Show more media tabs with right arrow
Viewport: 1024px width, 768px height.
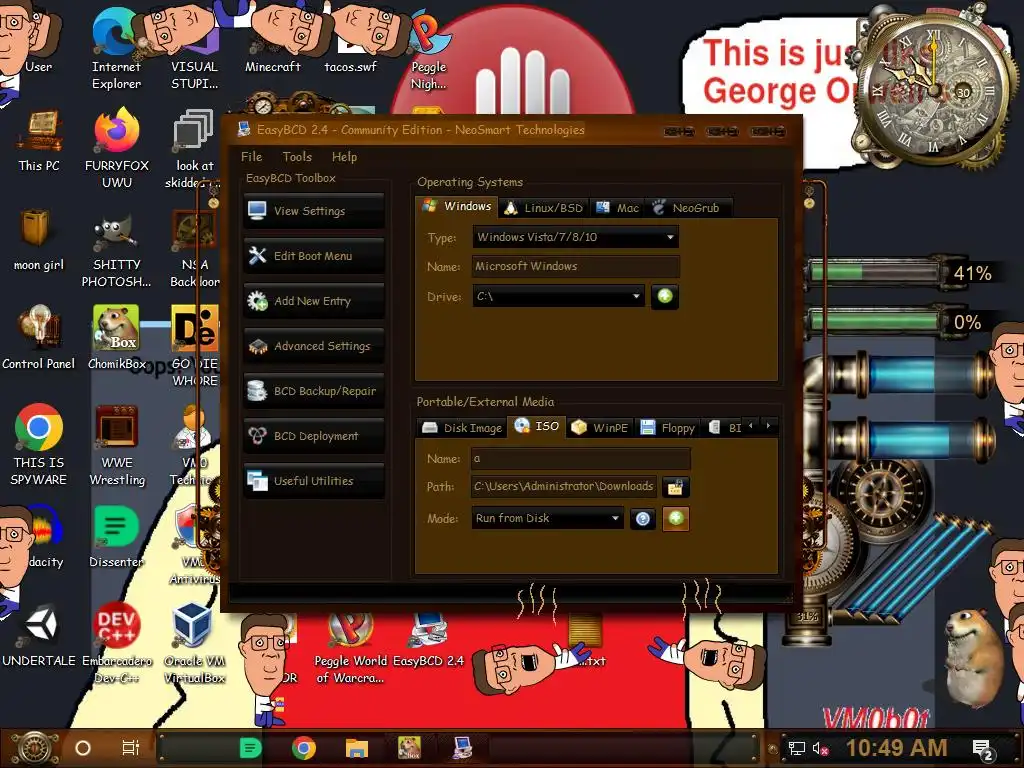[769, 426]
